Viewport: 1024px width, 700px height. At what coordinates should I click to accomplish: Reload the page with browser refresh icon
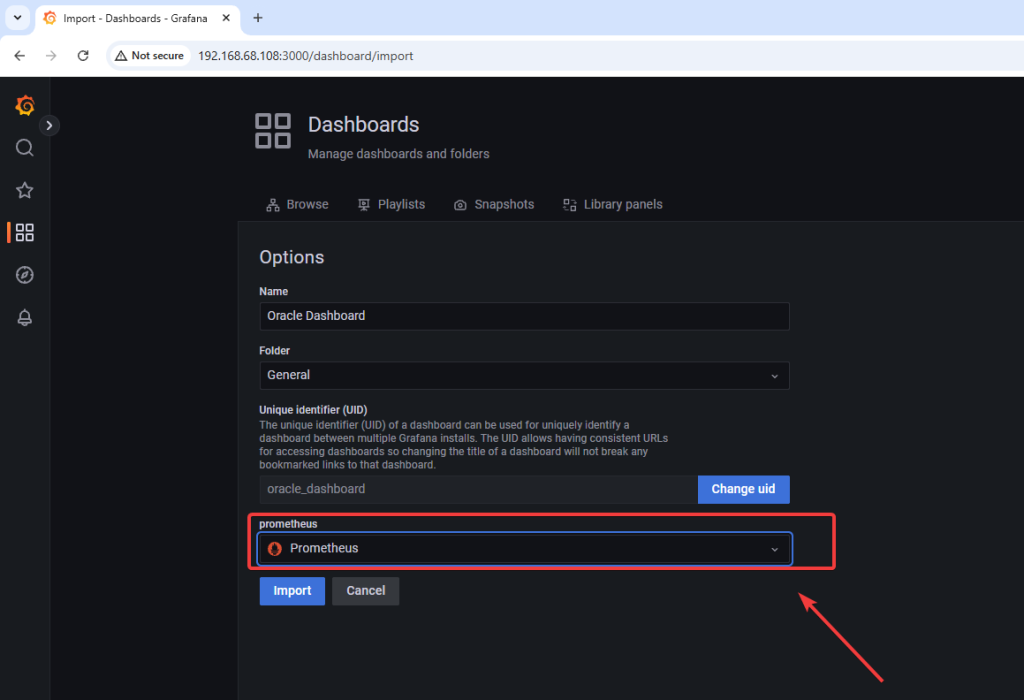83,56
